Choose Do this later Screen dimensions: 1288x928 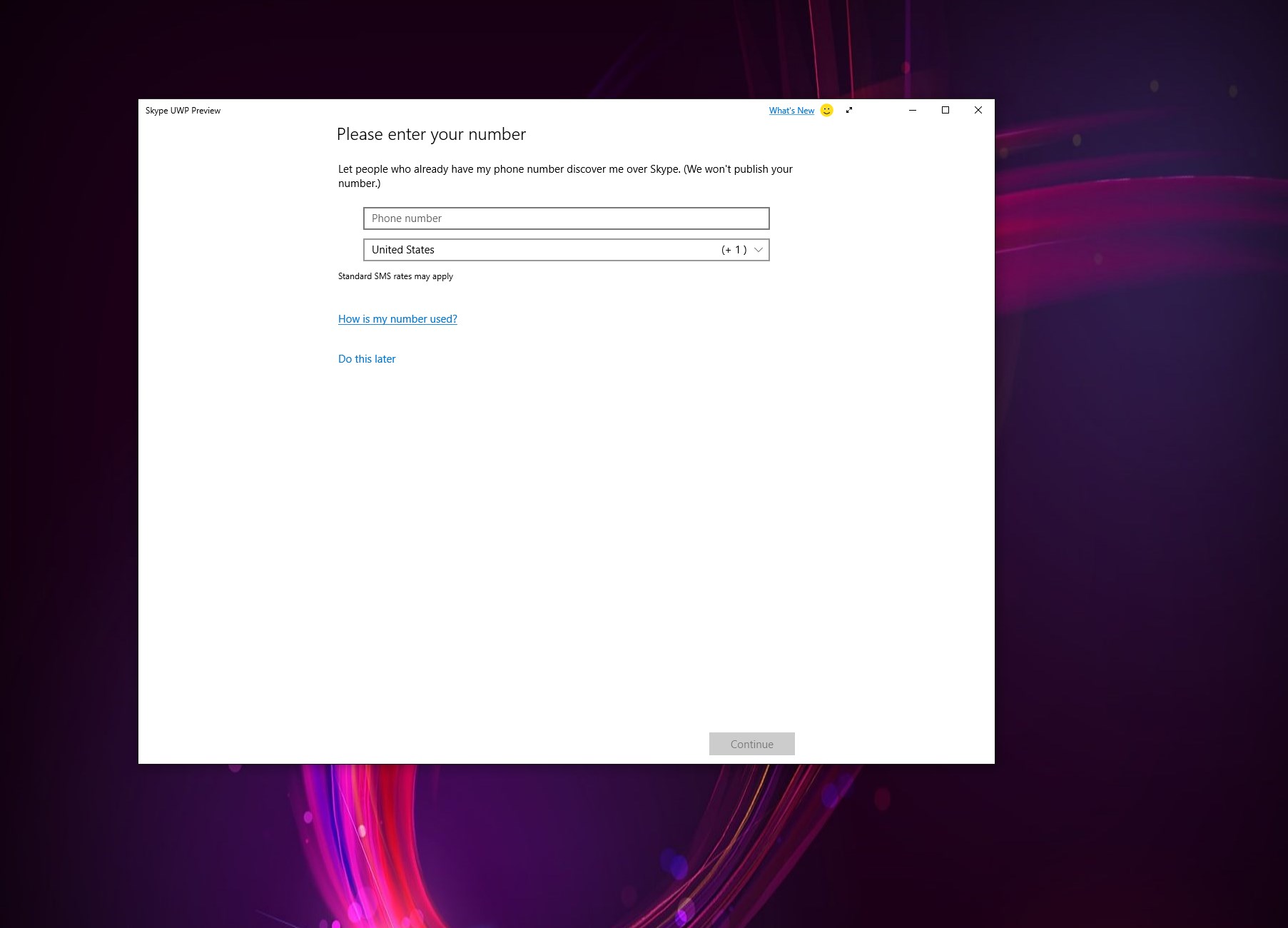367,359
